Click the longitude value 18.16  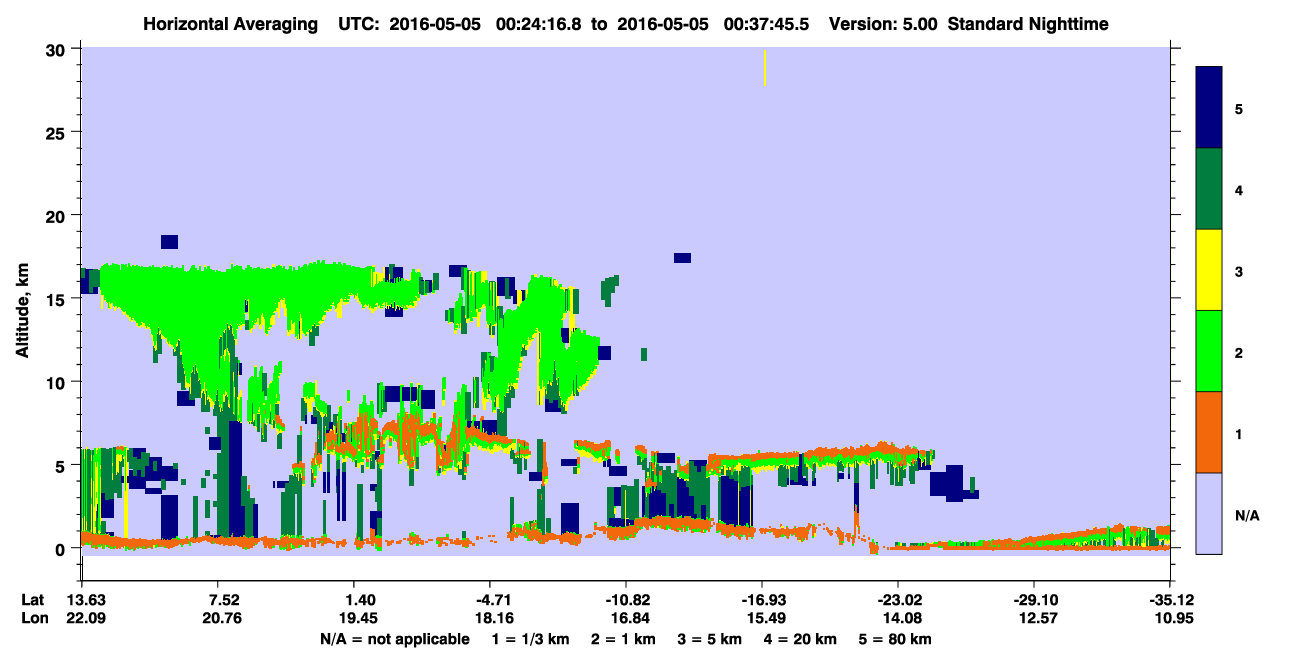tap(493, 618)
